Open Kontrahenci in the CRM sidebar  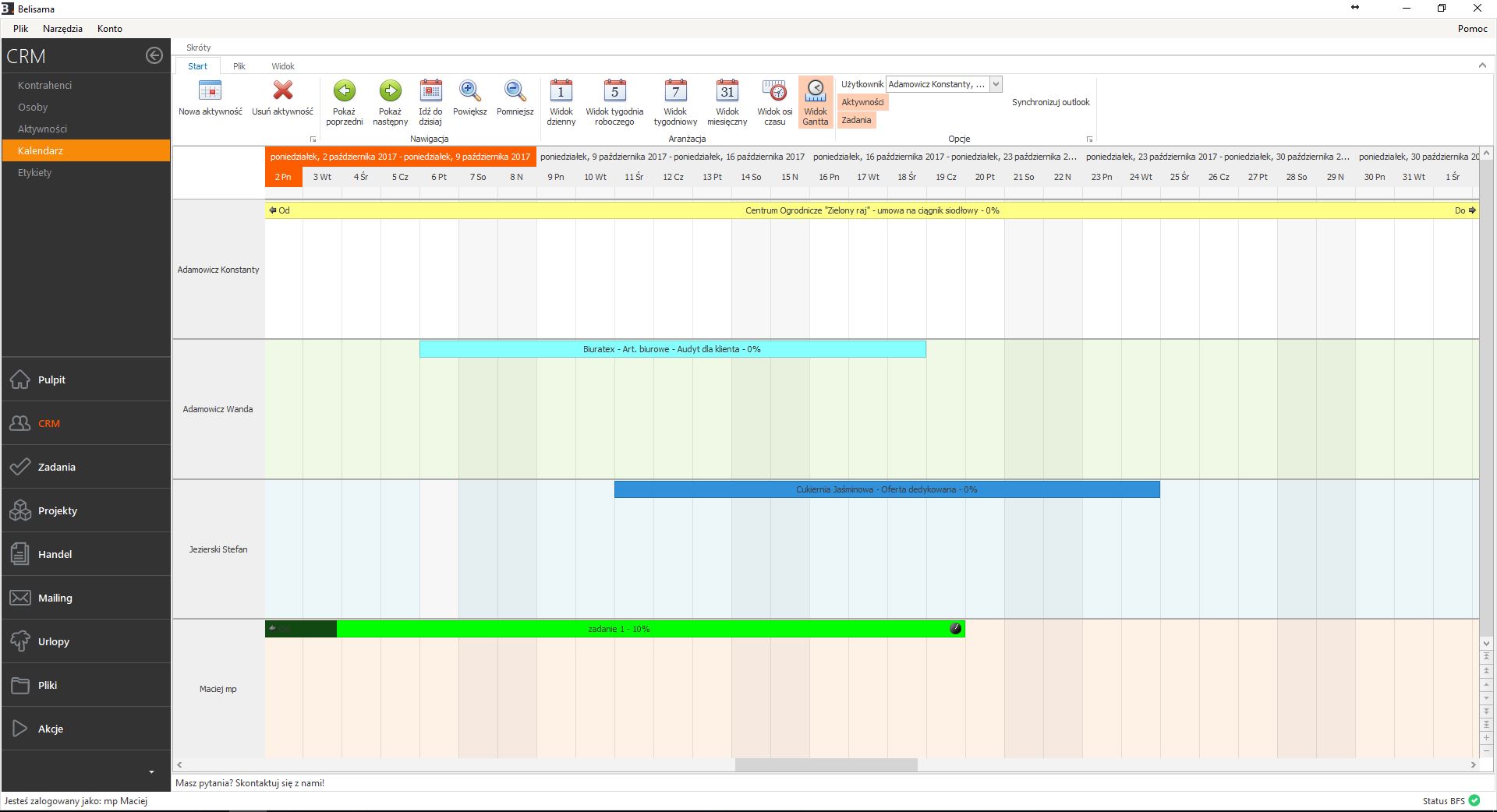45,86
